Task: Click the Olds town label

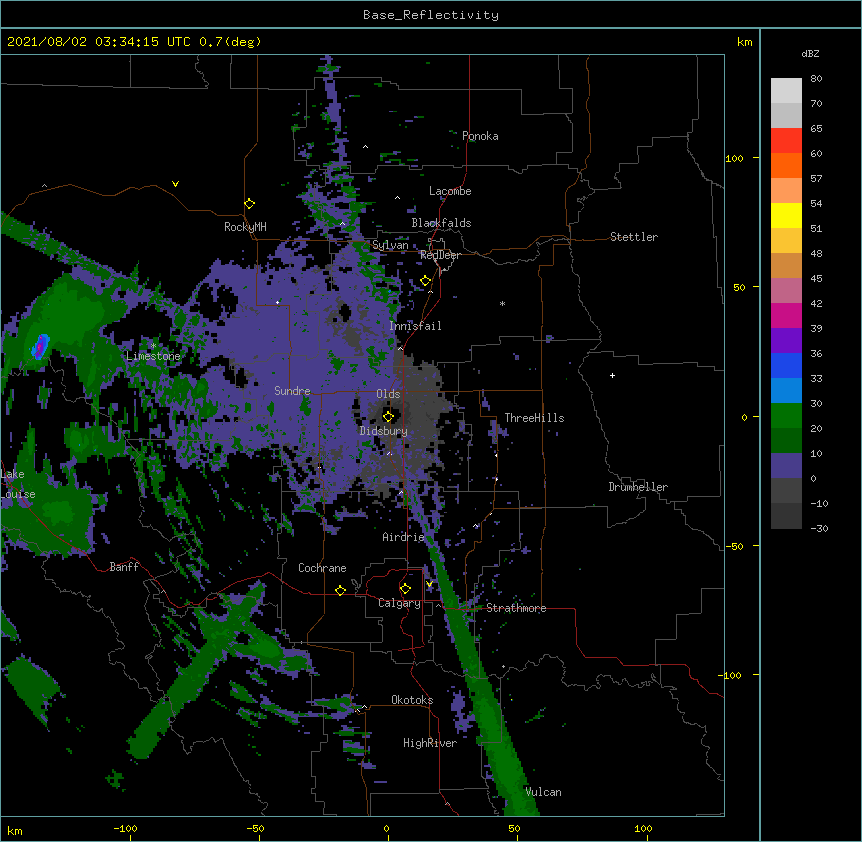Action: click(388, 394)
